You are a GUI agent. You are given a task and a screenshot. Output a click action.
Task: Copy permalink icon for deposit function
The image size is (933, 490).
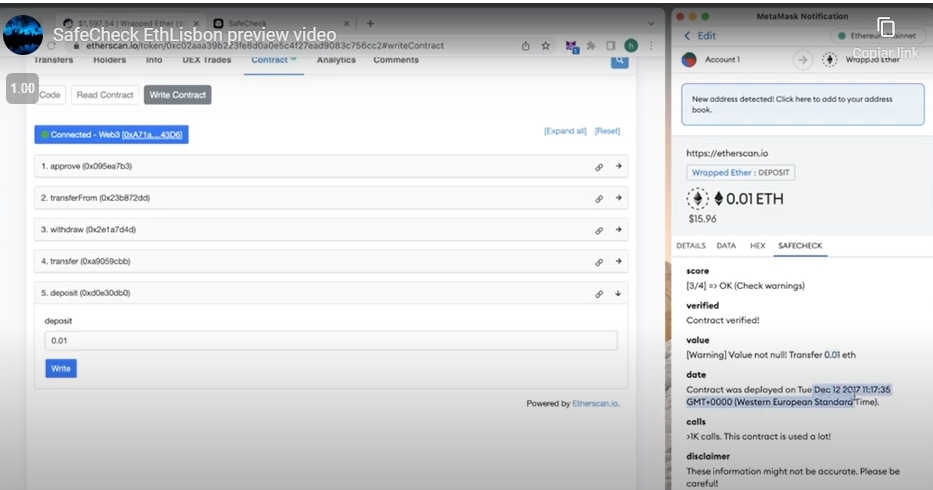(599, 294)
